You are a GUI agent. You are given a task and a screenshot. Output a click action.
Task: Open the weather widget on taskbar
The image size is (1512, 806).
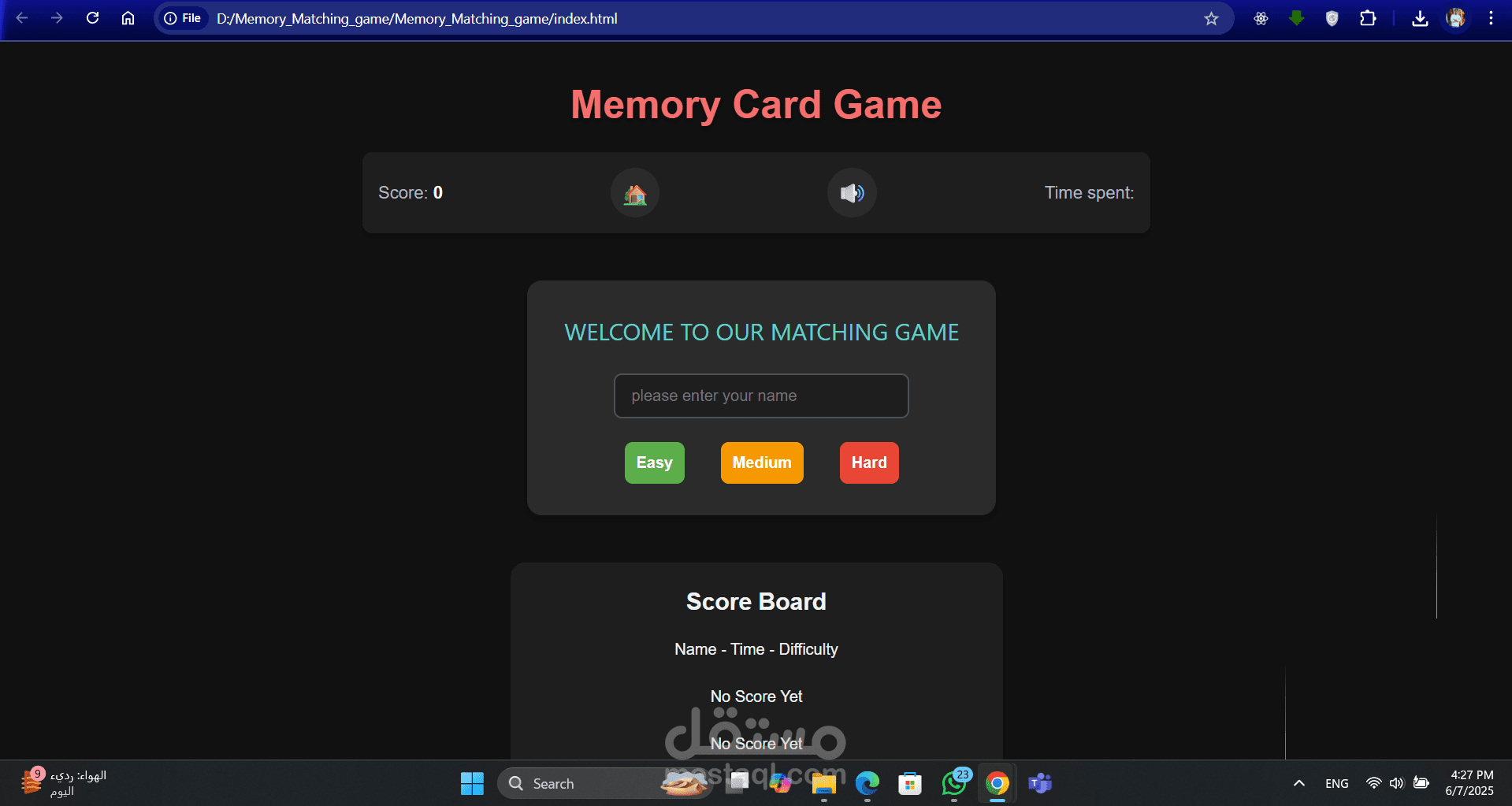pos(63,782)
